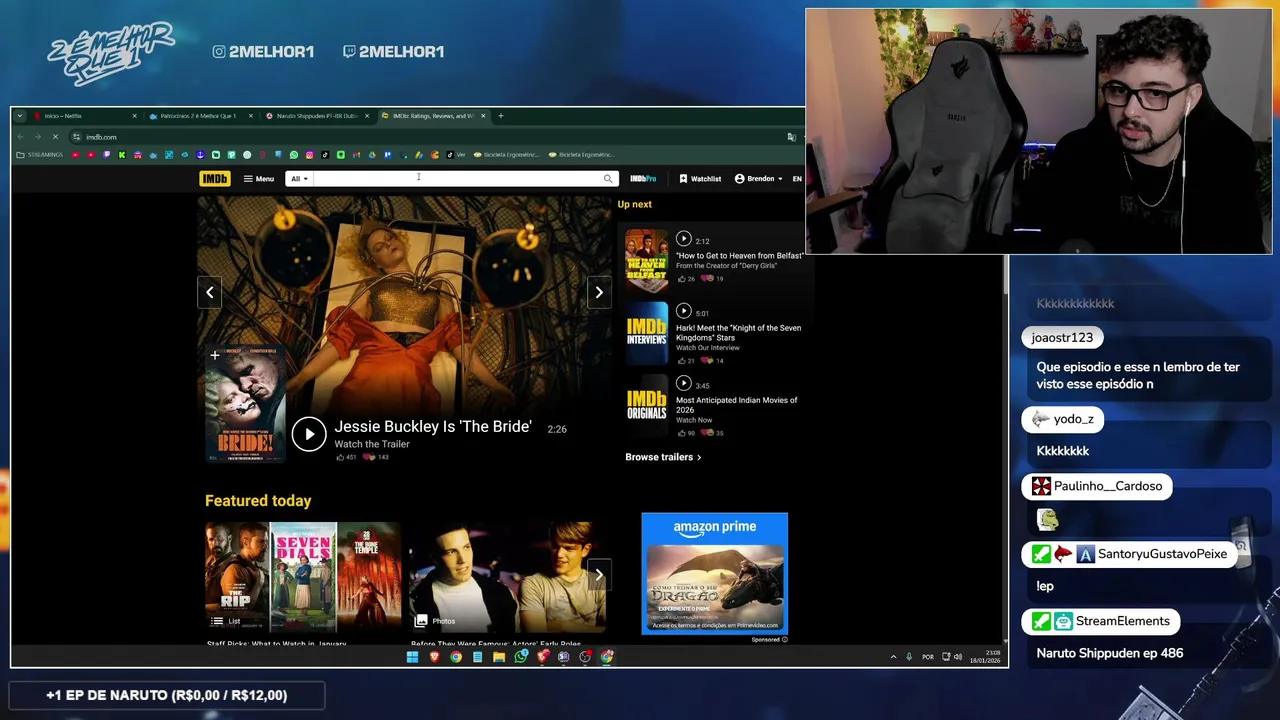Open Google Chrome from taskbar
Screen dimensions: 1280x720
tap(456, 657)
